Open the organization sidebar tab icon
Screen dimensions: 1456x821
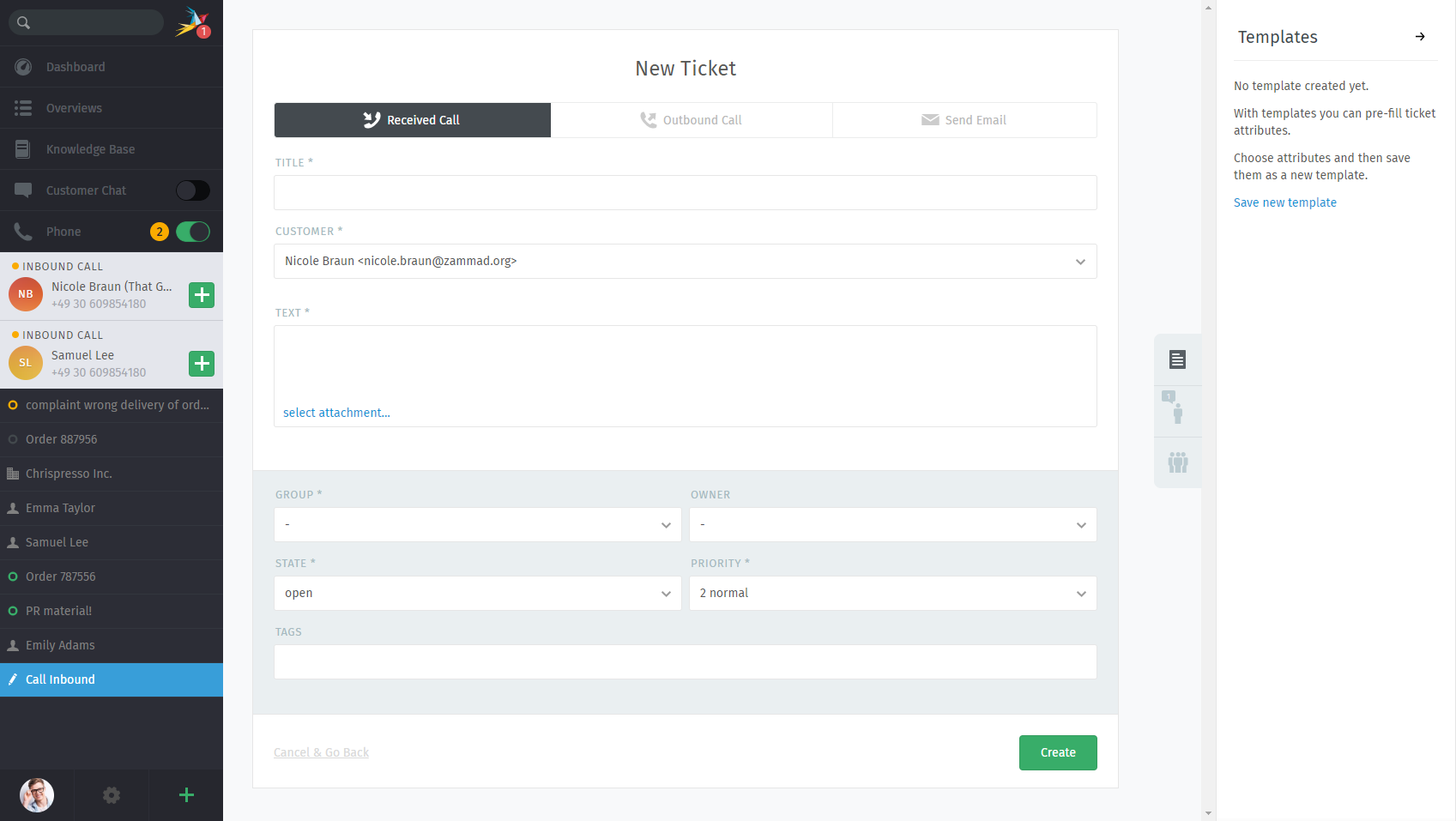click(x=1177, y=462)
